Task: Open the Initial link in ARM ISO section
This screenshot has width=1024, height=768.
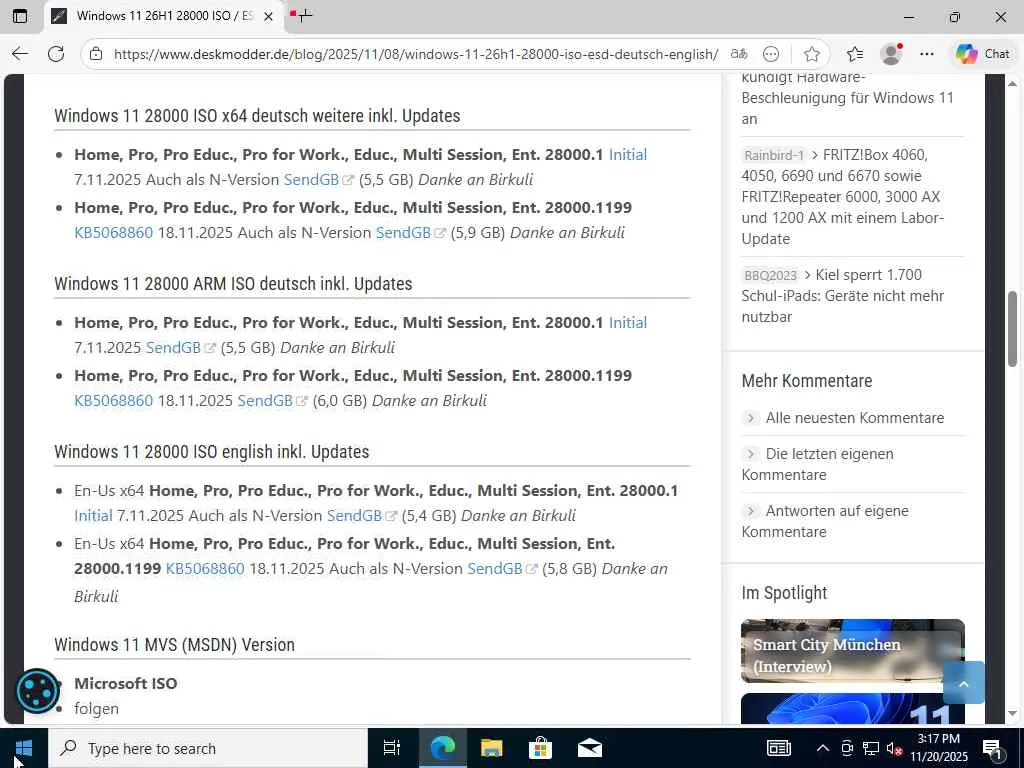Action: 628,323
